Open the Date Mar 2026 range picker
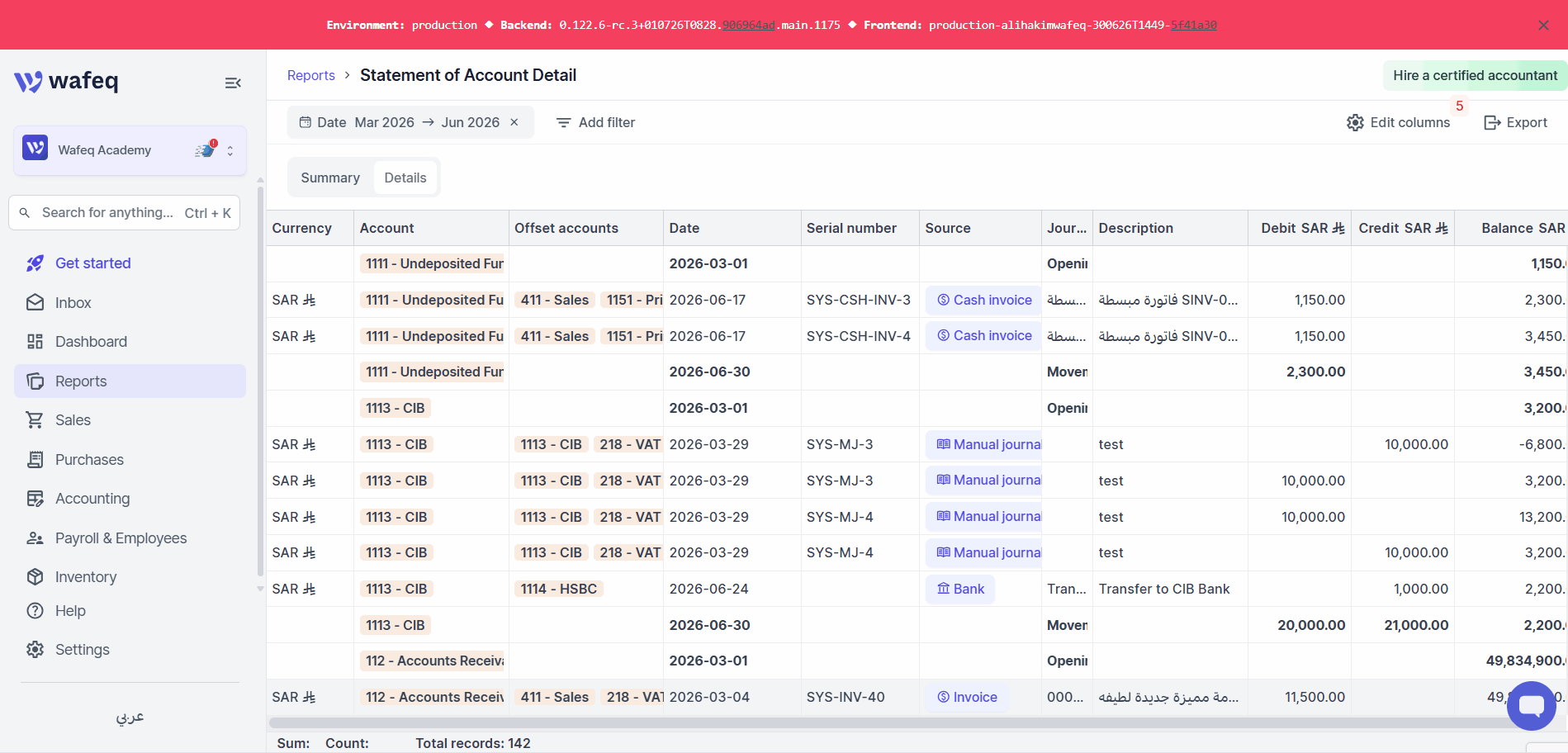Screen dimensions: 1568x753 click(x=400, y=122)
